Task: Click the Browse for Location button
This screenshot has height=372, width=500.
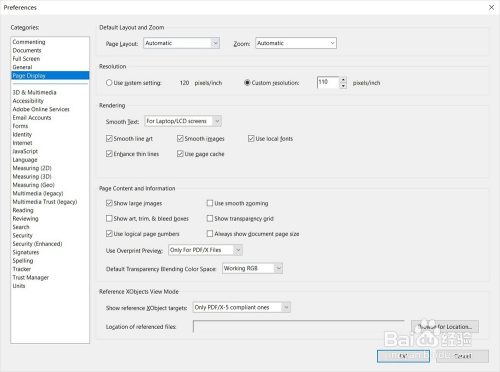Action: pos(445,327)
